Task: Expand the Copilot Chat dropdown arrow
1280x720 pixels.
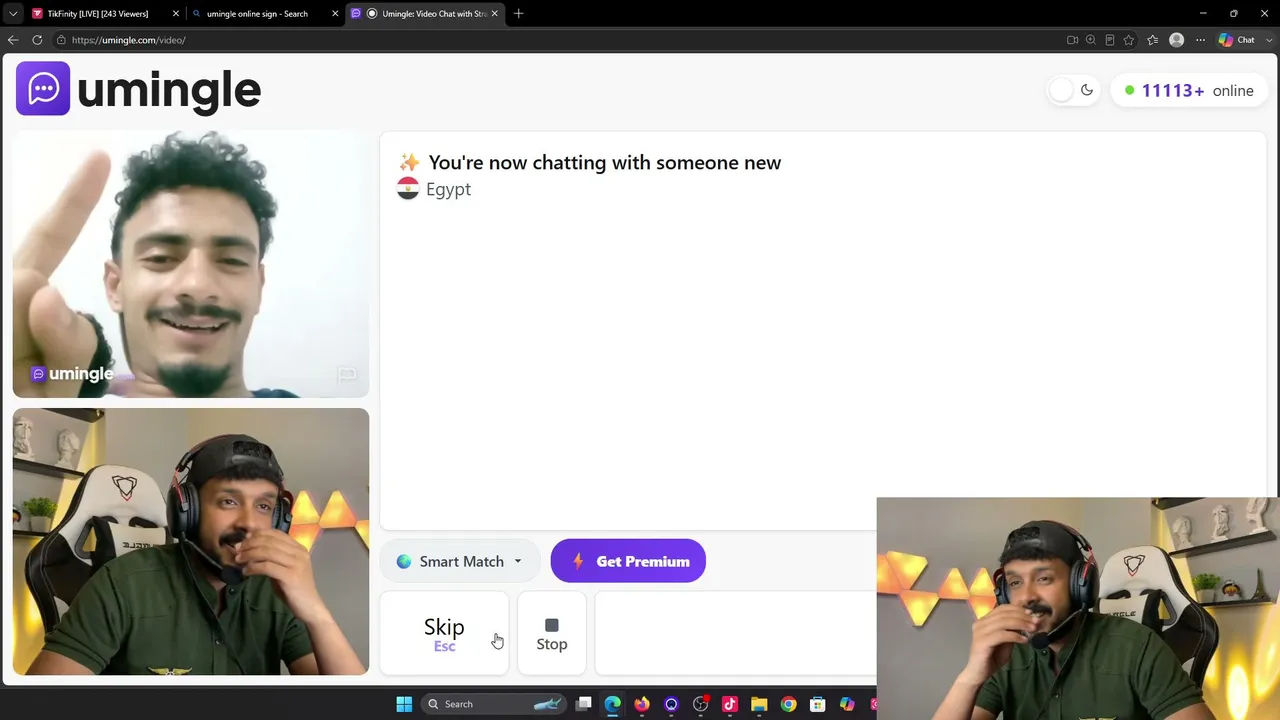Action: (x=1268, y=40)
